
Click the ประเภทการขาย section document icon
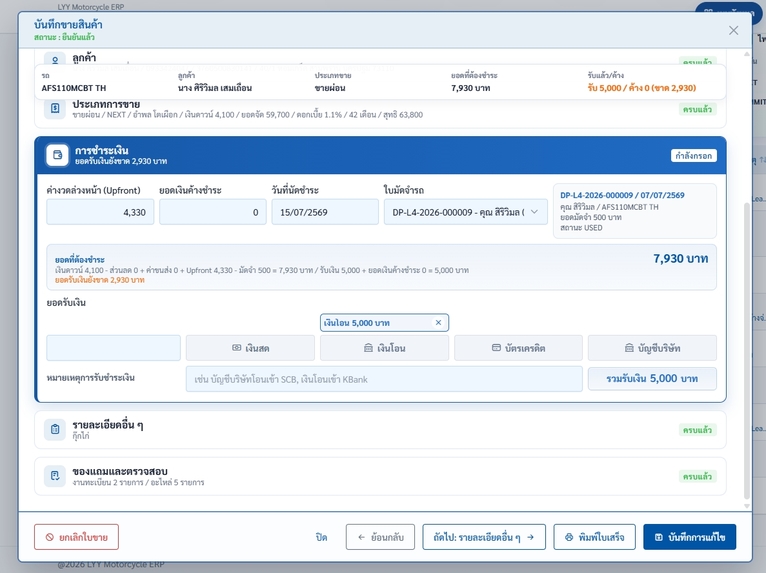[55, 108]
